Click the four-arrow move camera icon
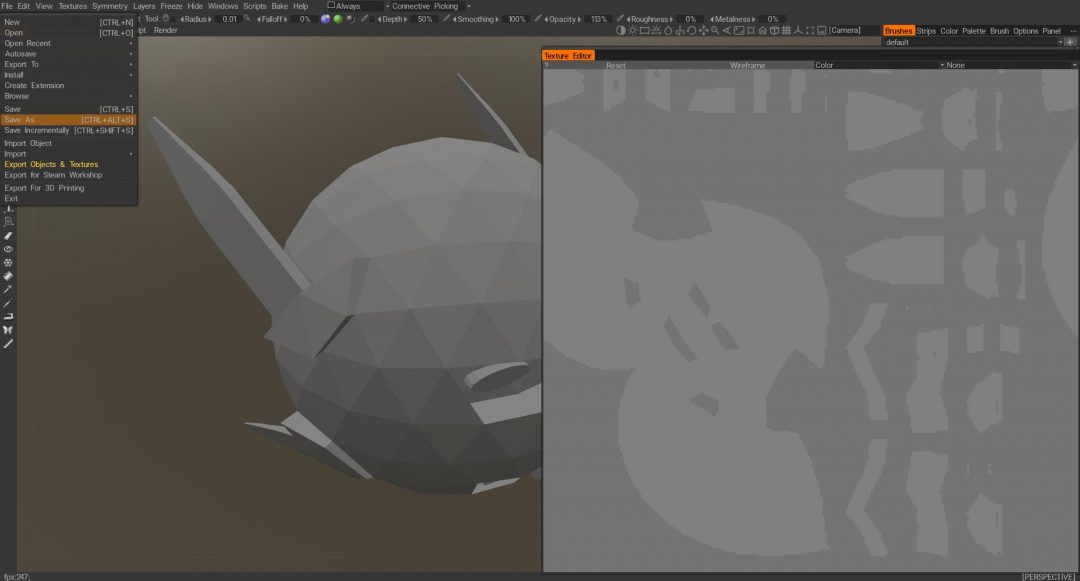The width and height of the screenshot is (1080, 581). pyautogui.click(x=703, y=30)
